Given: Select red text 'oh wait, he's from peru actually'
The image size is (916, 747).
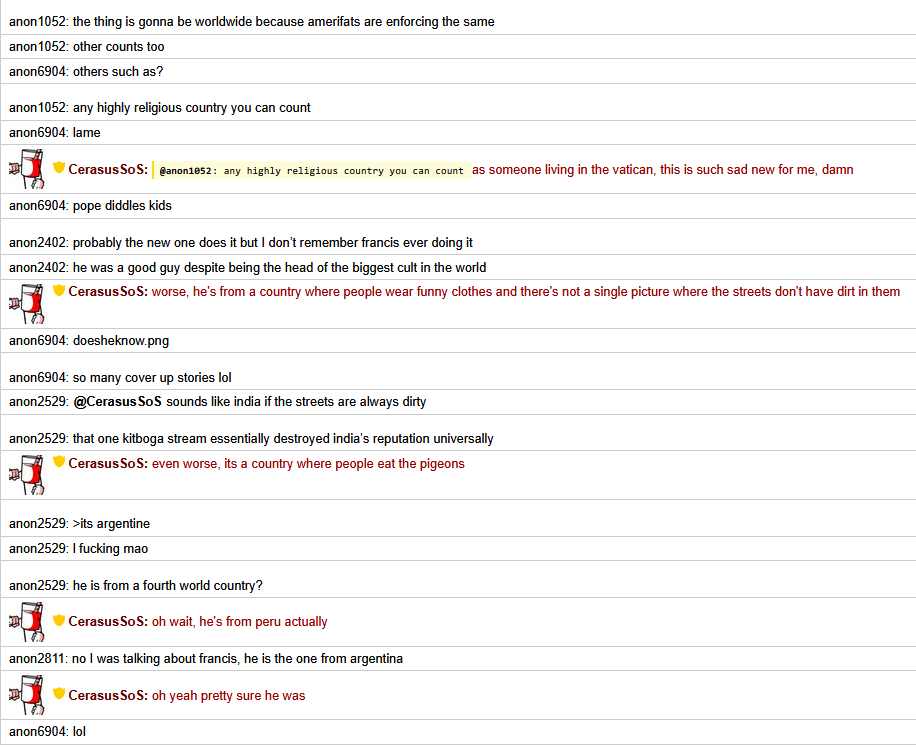Looking at the screenshot, I should pos(240,622).
